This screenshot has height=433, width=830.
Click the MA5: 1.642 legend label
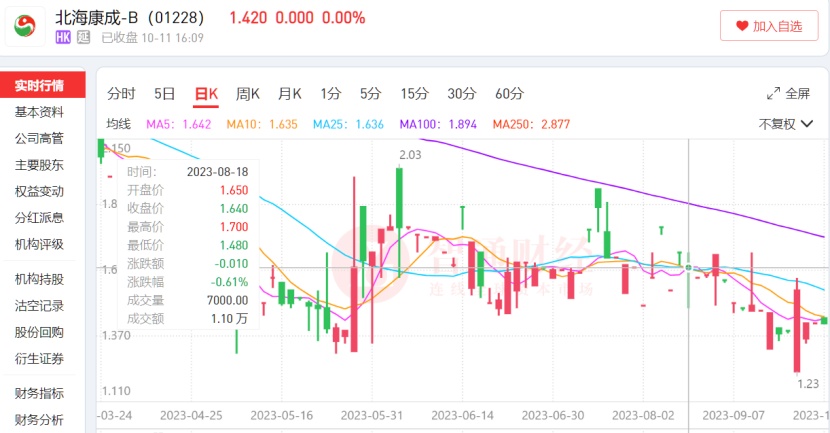[x=178, y=124]
